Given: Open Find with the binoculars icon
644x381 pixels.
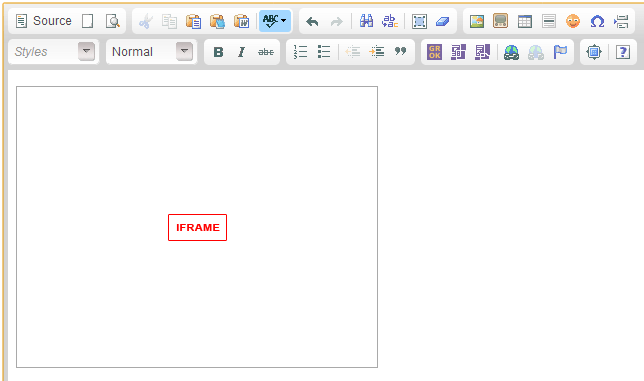Looking at the screenshot, I should (366, 21).
